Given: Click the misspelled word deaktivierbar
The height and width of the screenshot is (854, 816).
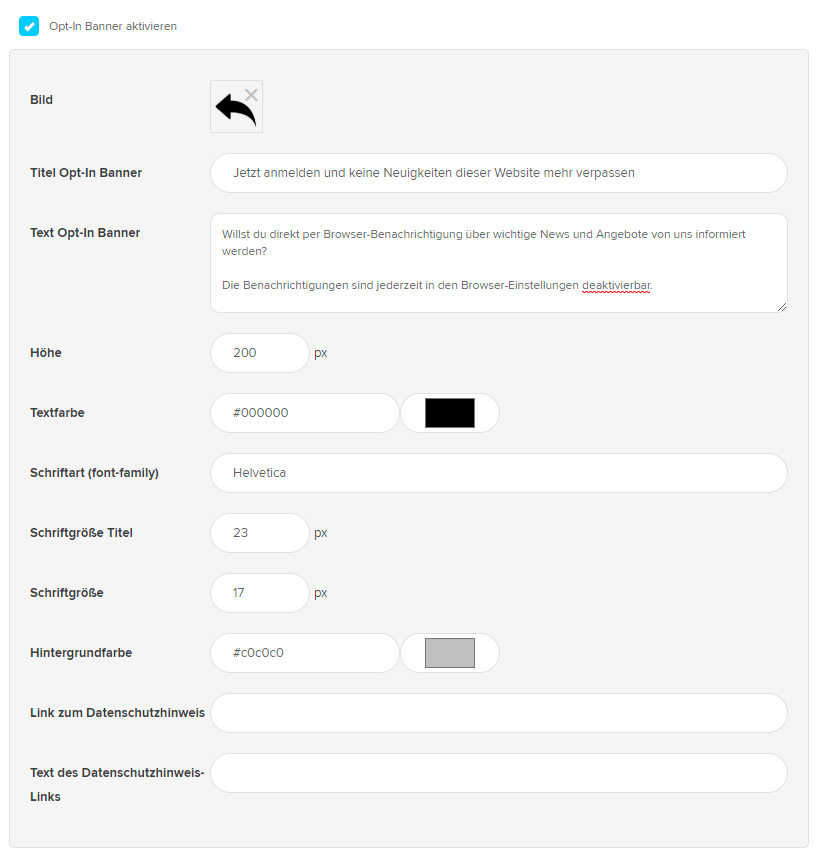Looking at the screenshot, I should tap(616, 285).
